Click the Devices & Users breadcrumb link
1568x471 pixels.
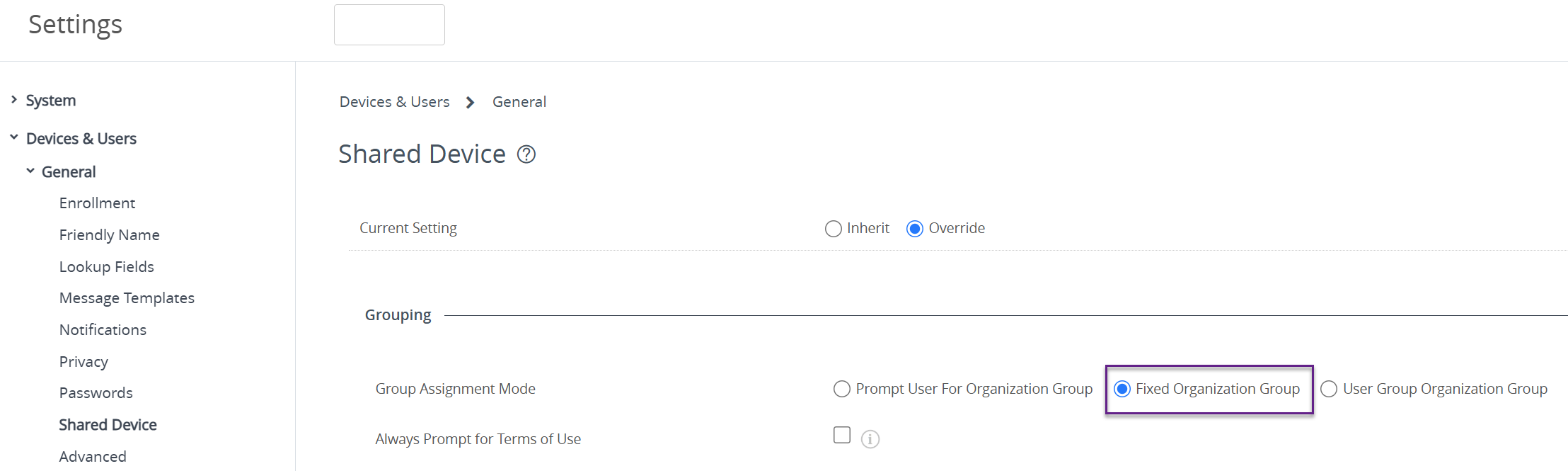click(394, 102)
